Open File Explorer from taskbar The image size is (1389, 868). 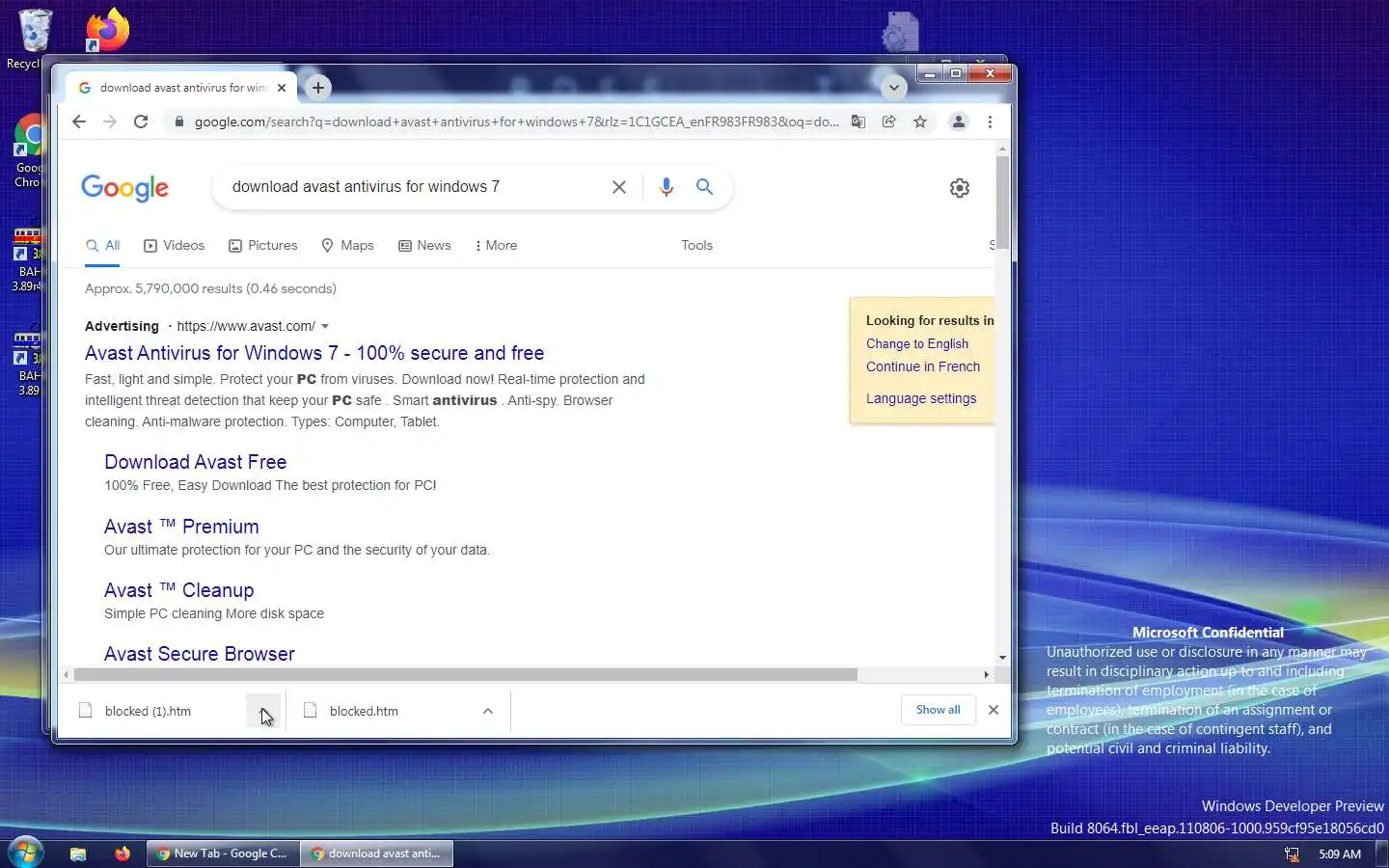click(x=78, y=854)
